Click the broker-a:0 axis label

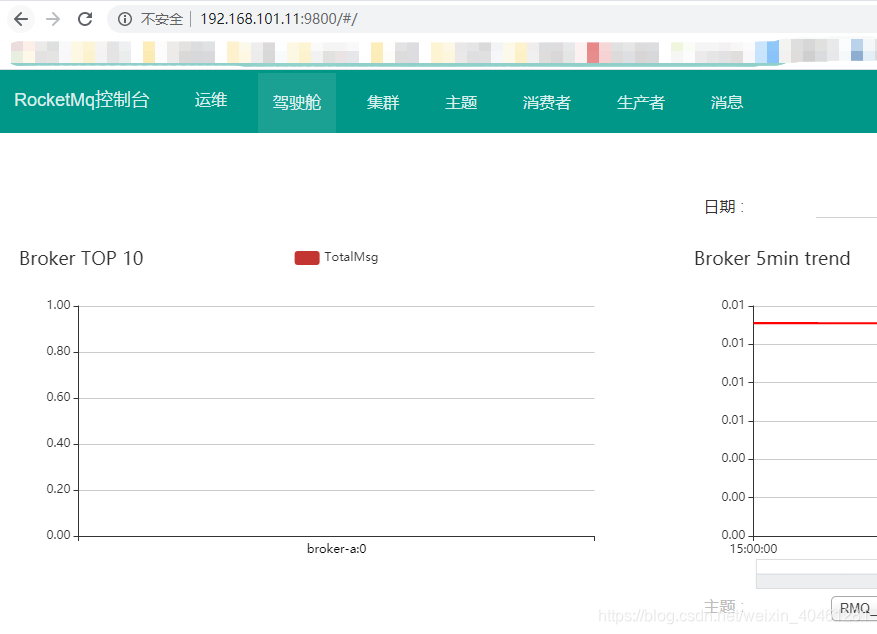pos(336,548)
